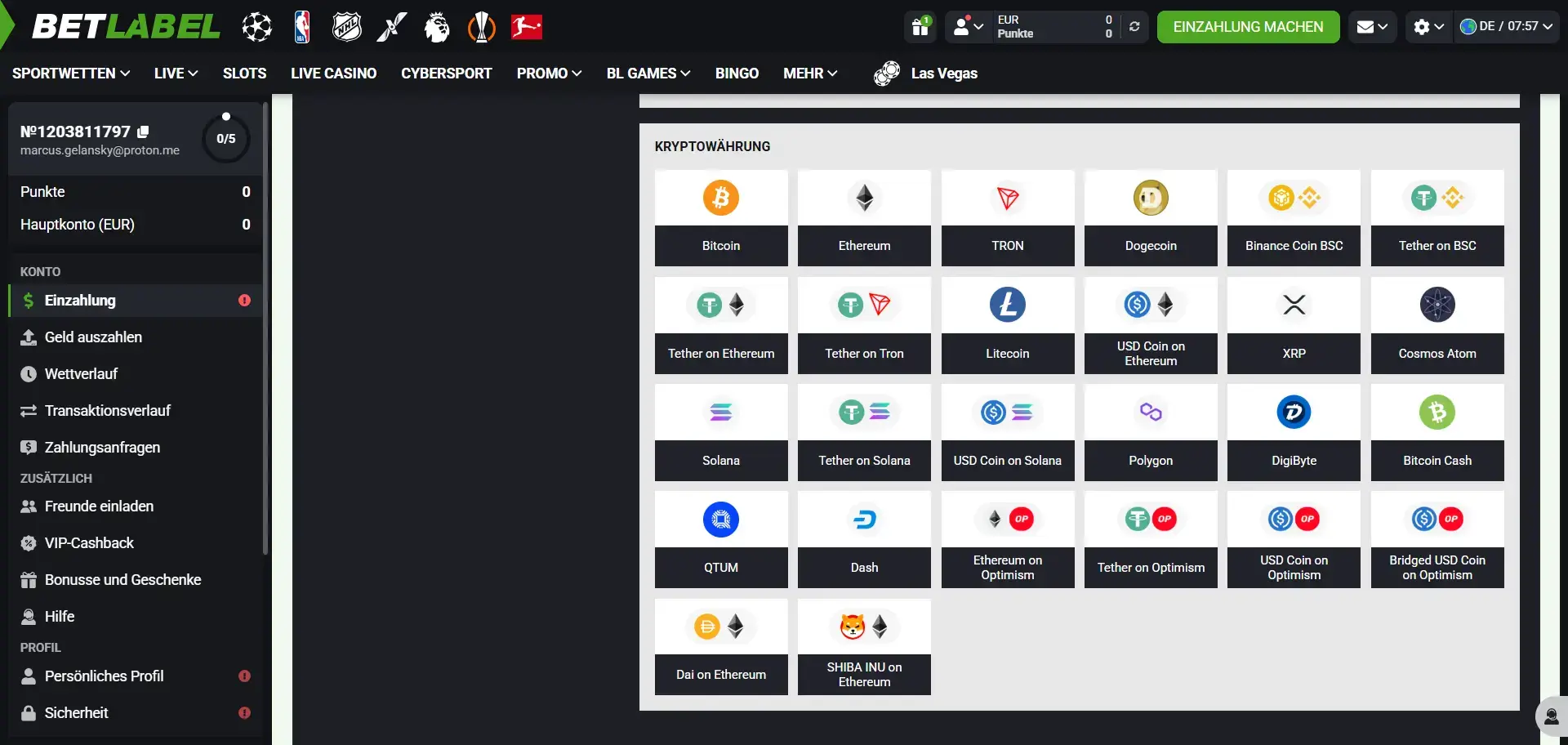Select Dai on Ethereum

pyautogui.click(x=721, y=647)
